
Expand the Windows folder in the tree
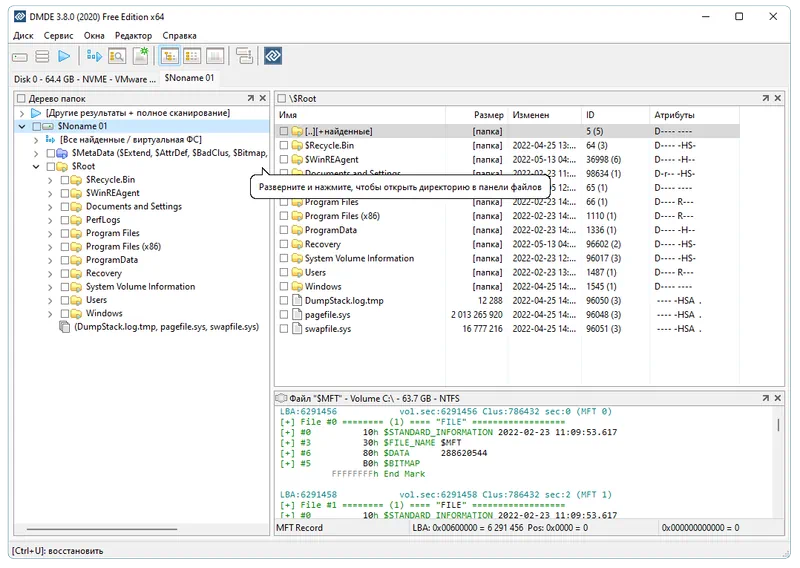[50, 313]
